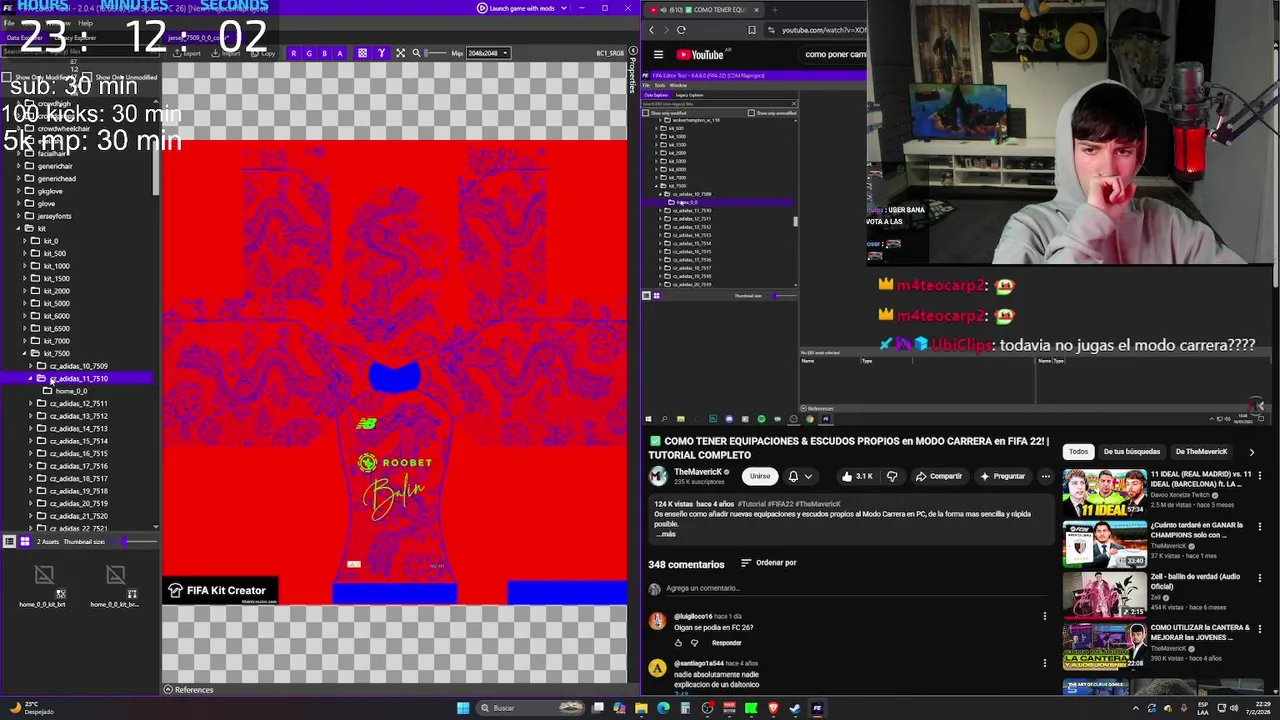Screen dimensions: 1280x720
Task: Open the Help menu in FIFA Editor
Action: pyautogui.click(x=85, y=23)
